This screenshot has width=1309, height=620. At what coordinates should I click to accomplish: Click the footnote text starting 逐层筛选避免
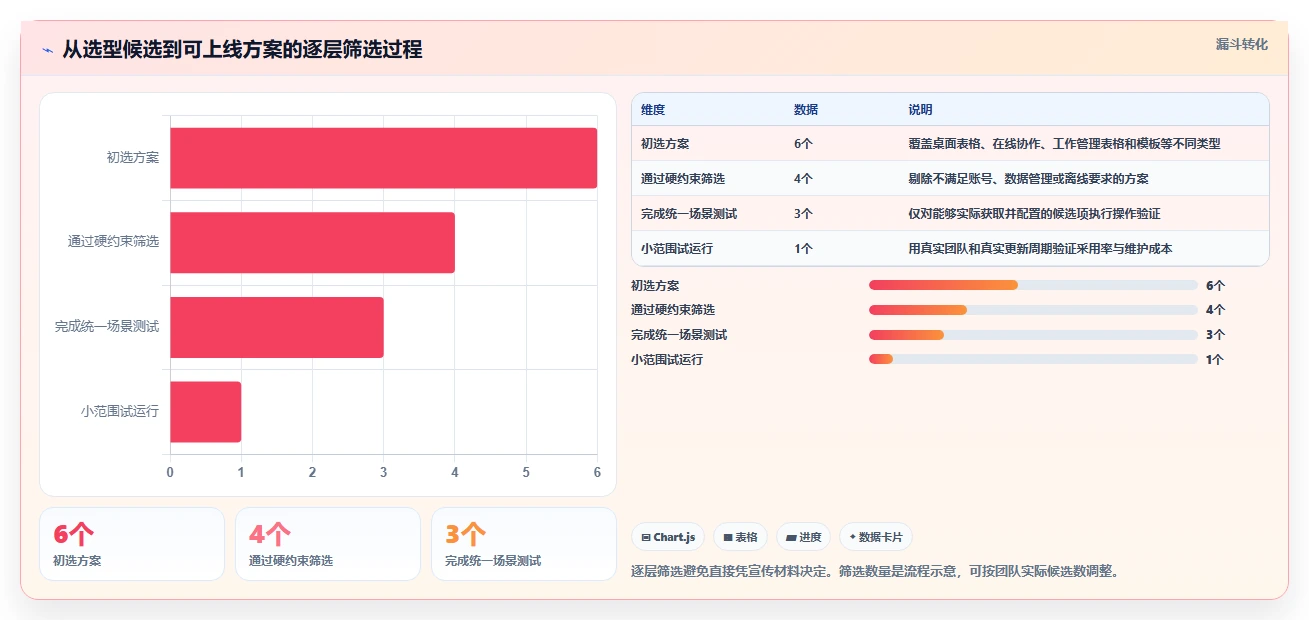click(875, 572)
